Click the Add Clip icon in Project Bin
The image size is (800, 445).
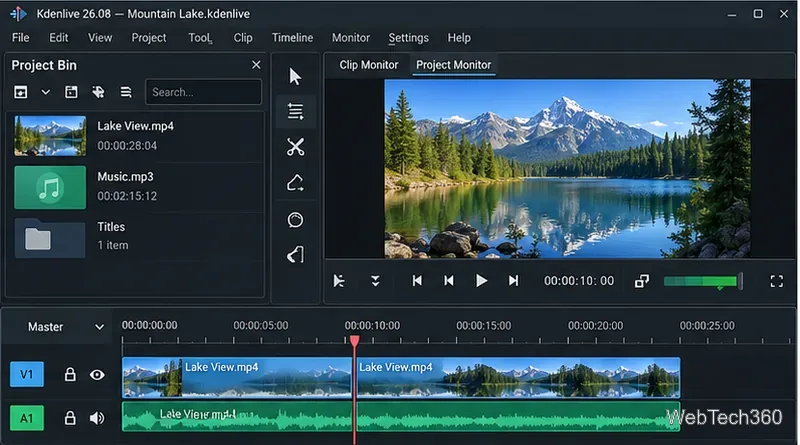[x=20, y=92]
